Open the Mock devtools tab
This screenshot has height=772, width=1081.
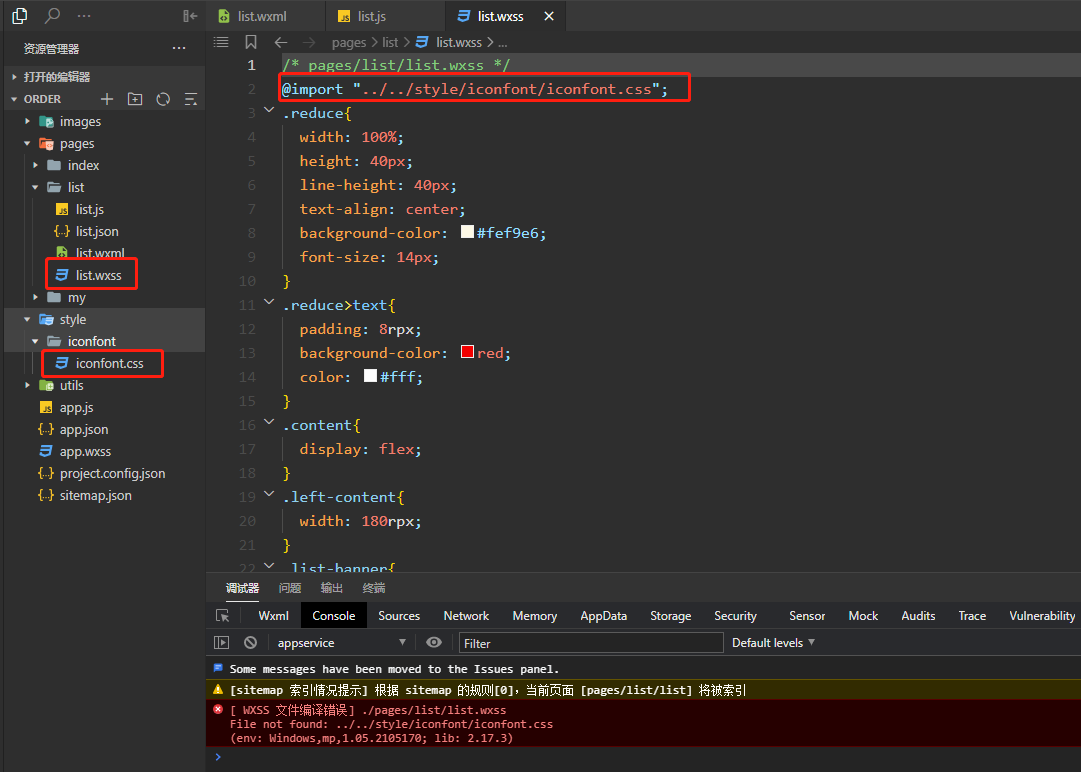click(862, 616)
